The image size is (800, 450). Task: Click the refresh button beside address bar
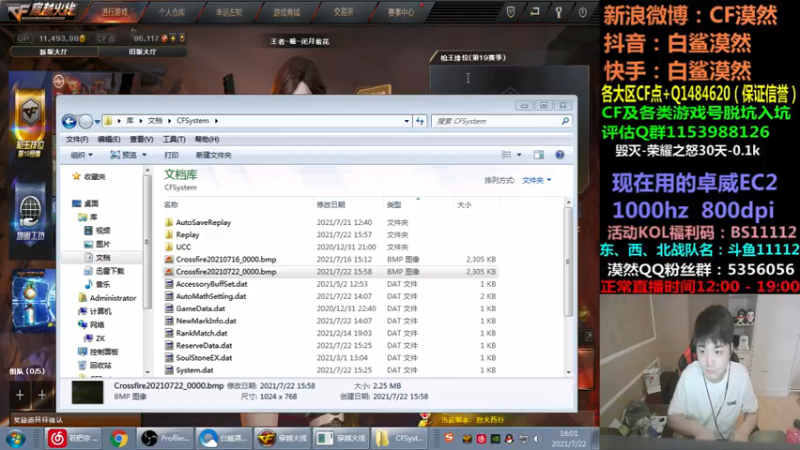420,121
